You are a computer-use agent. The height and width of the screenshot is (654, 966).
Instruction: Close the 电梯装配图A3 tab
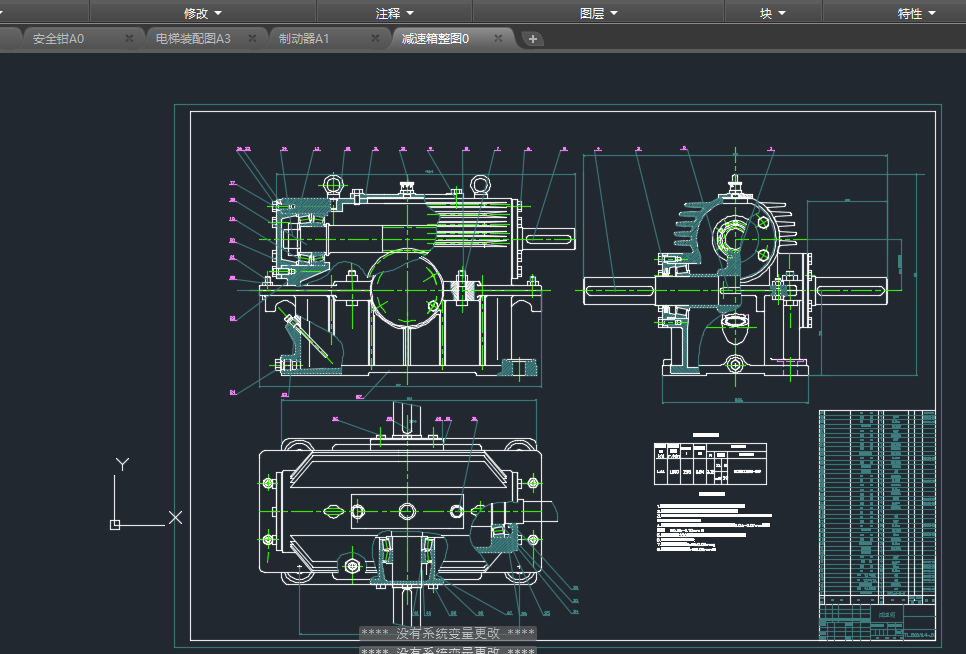coord(252,38)
